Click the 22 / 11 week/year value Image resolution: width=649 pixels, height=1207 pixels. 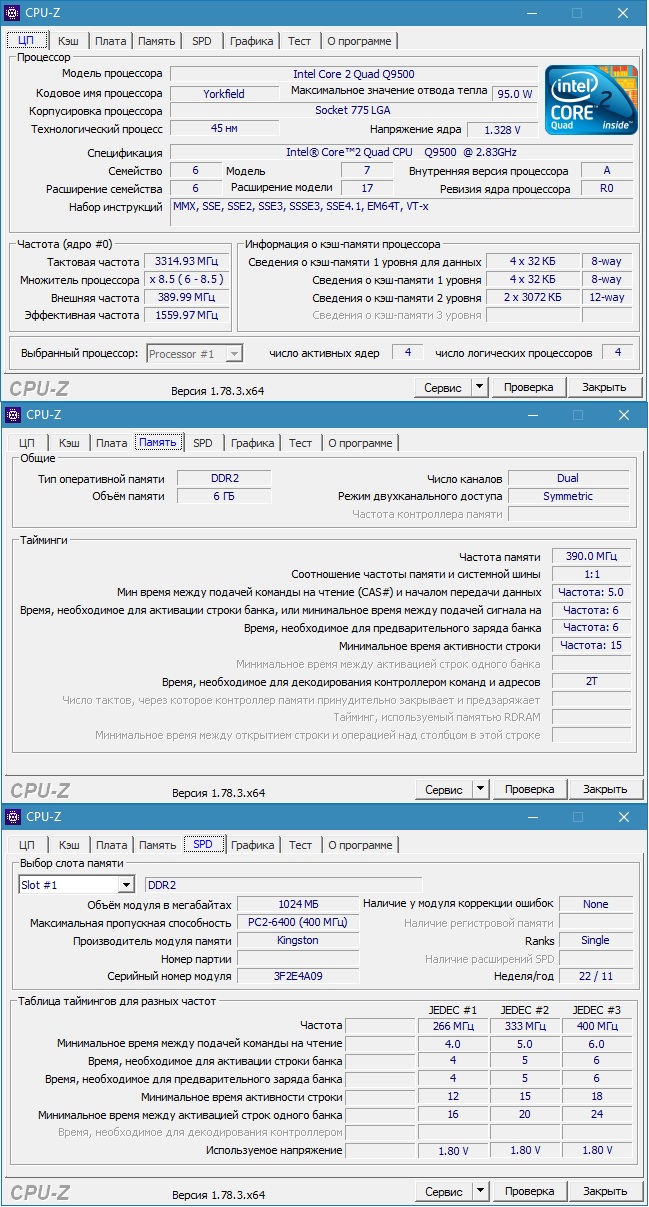pyautogui.click(x=595, y=976)
